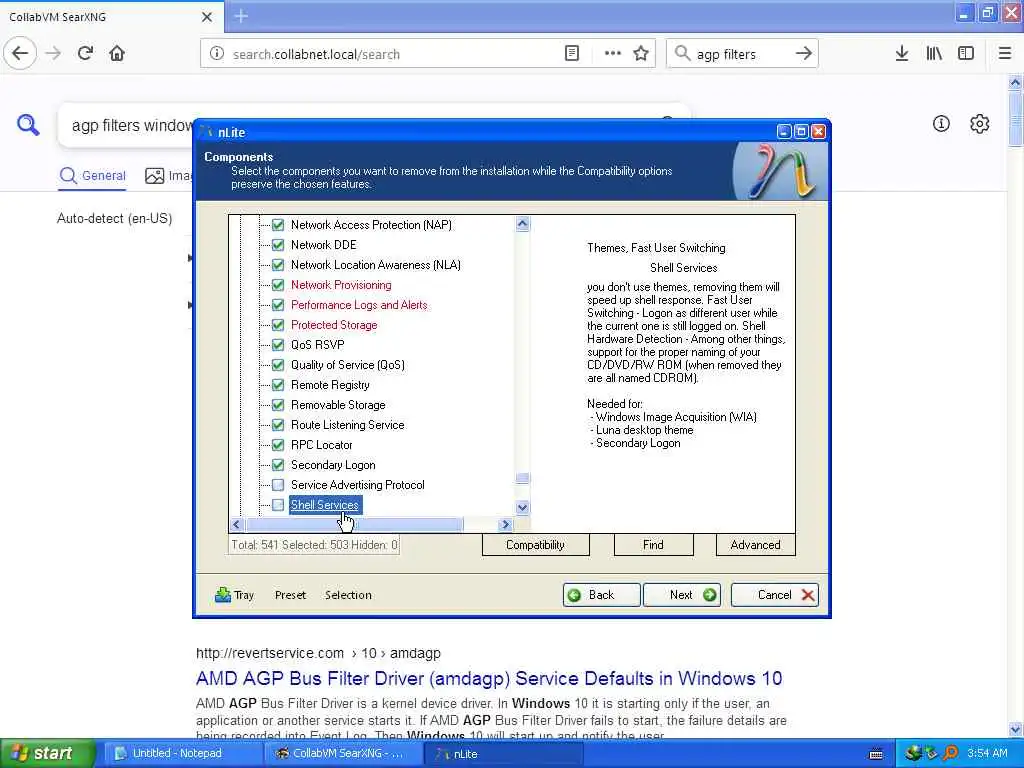The height and width of the screenshot is (768, 1024).
Task: Submit the agp filters search arrow
Action: (804, 54)
